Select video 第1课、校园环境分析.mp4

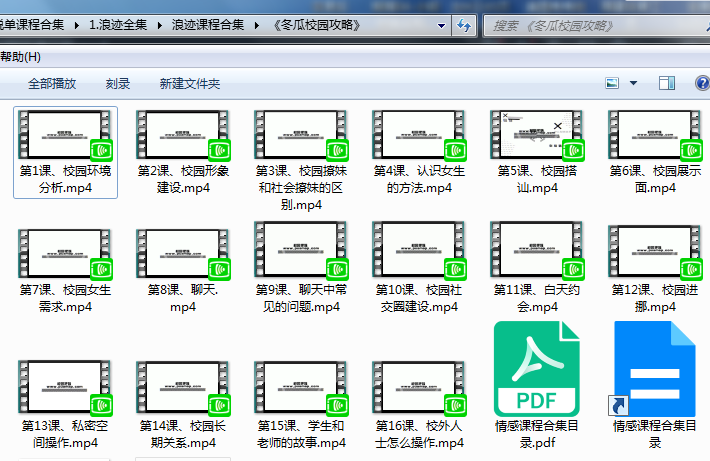(x=65, y=153)
